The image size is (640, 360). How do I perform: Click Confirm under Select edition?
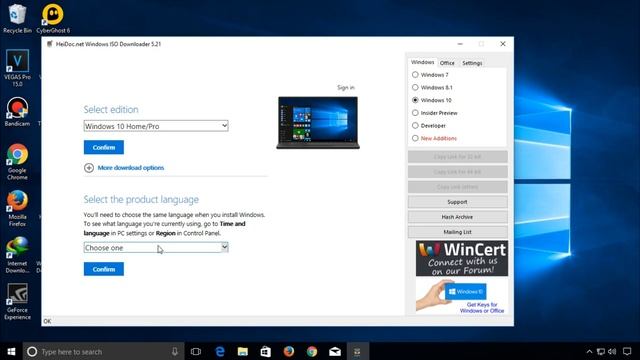tap(104, 147)
